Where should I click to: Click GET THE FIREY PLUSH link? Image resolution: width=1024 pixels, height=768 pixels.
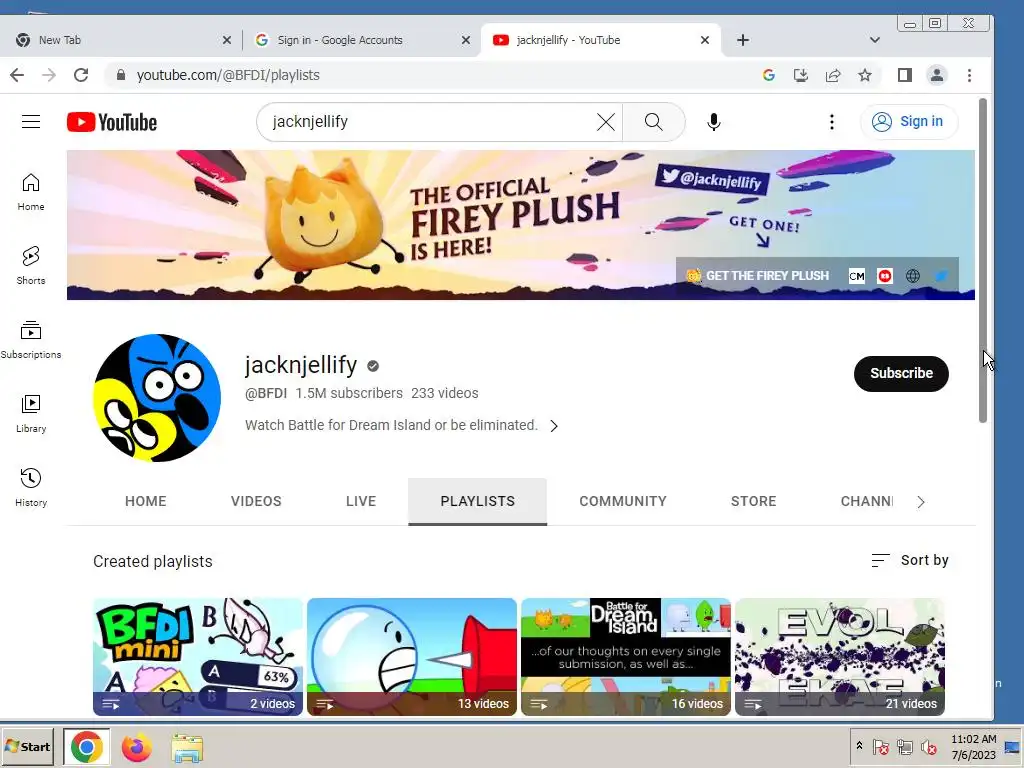(758, 276)
